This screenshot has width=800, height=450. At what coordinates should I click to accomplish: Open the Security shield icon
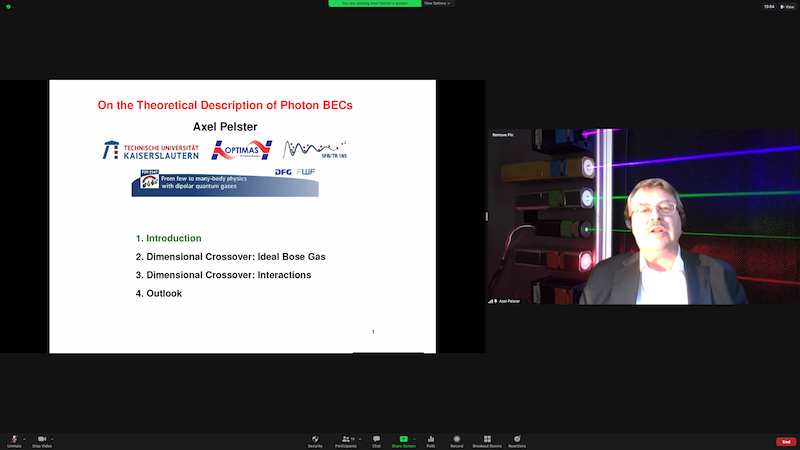315,440
